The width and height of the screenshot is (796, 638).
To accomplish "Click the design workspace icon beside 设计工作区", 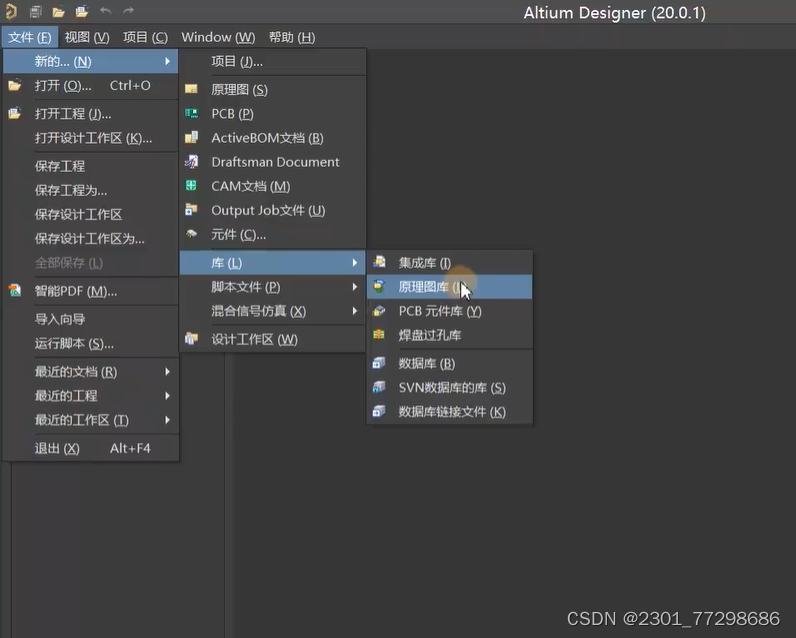I will [191, 339].
